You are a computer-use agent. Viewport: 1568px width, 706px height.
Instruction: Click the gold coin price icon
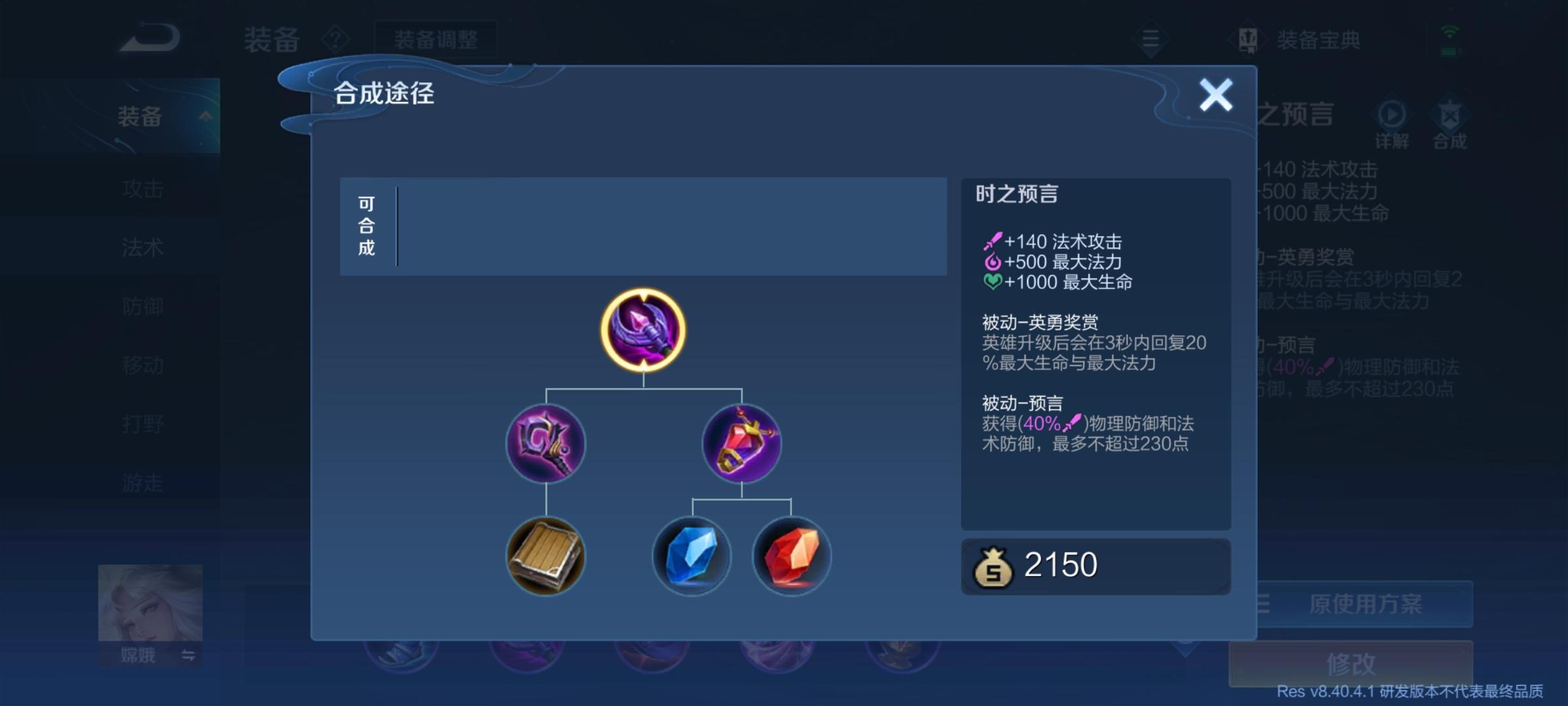pyautogui.click(x=993, y=567)
